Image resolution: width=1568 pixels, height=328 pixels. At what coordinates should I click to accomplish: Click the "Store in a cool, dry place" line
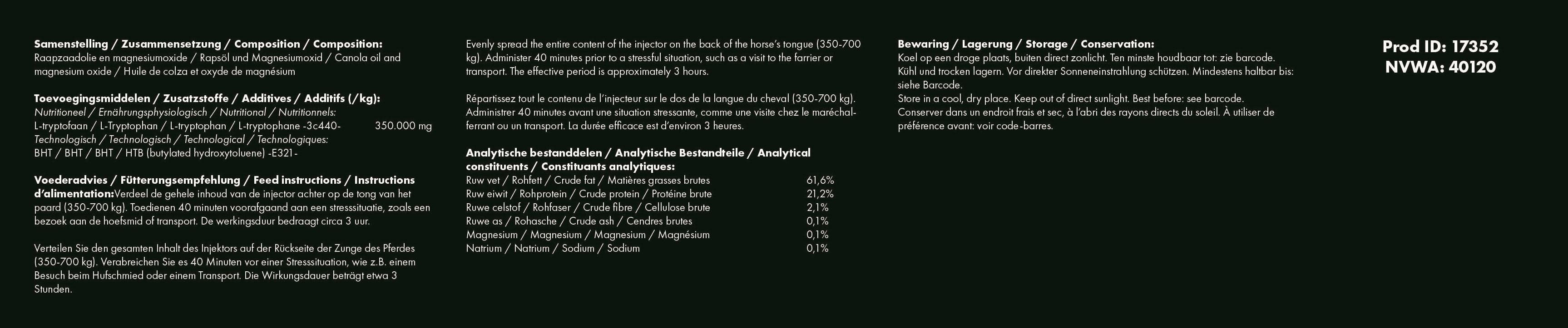pos(1070,98)
